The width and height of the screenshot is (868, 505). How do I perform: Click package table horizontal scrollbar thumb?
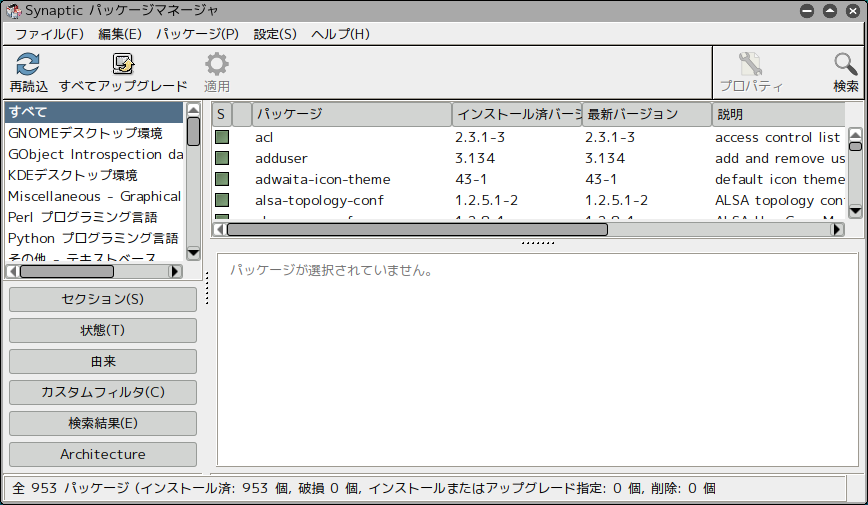[417, 229]
